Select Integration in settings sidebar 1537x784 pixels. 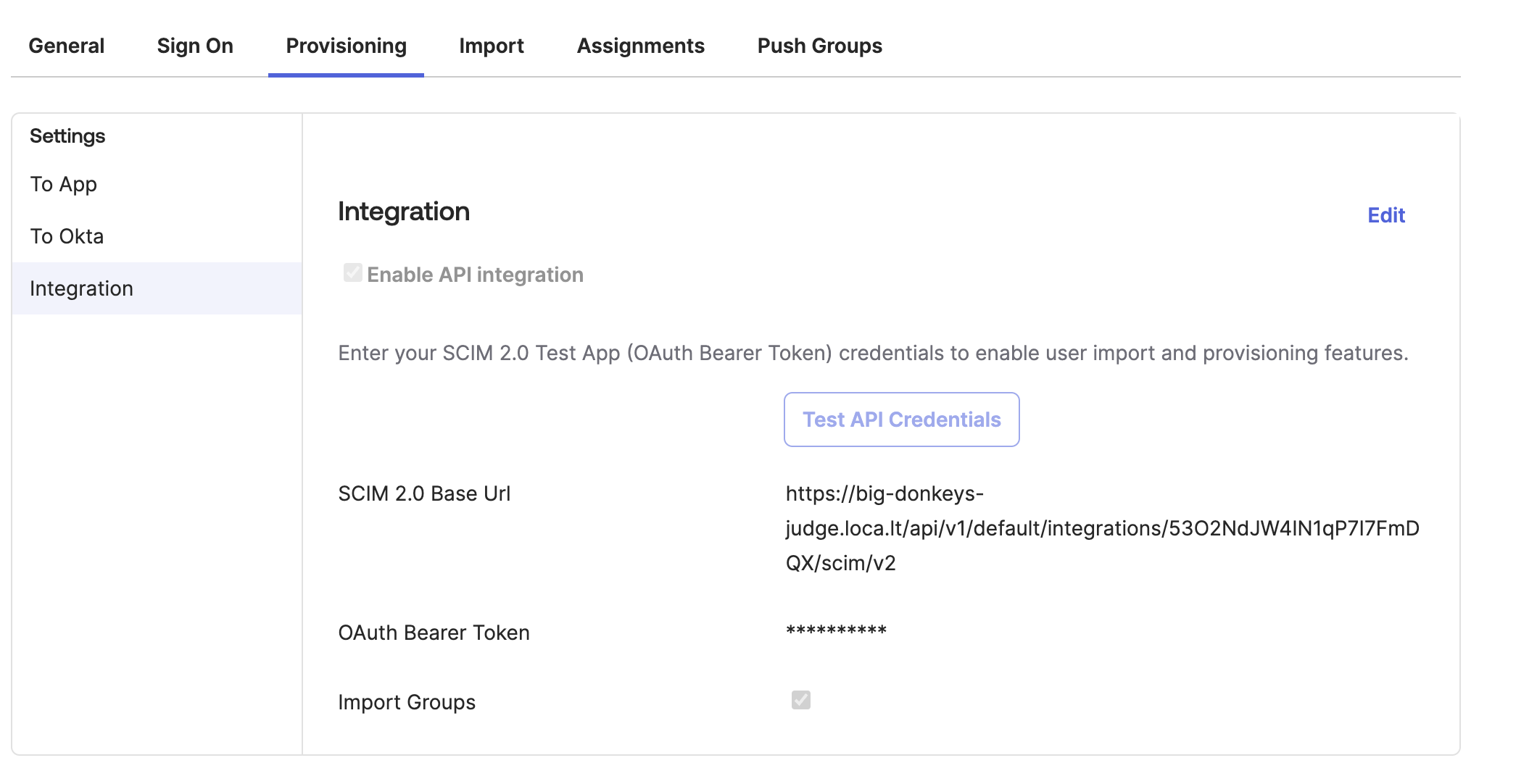tap(81, 288)
